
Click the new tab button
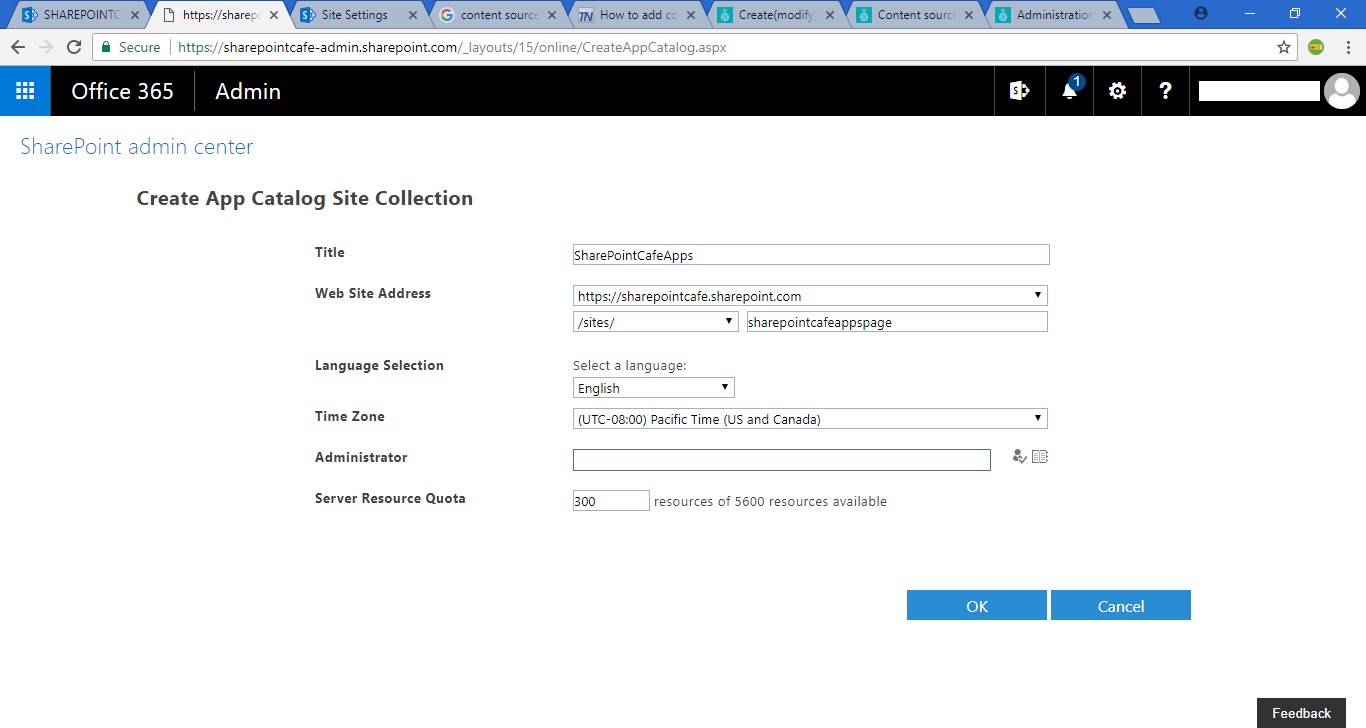click(x=1143, y=15)
